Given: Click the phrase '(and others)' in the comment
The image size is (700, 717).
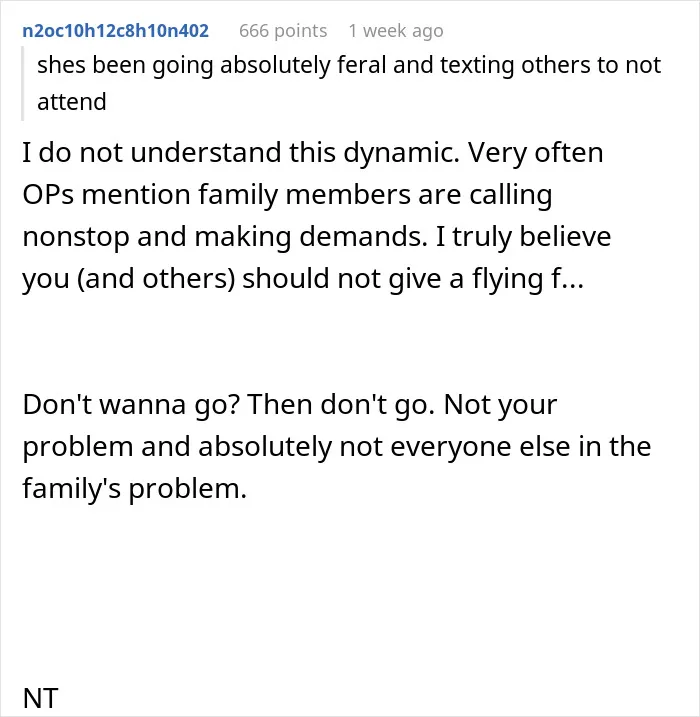Looking at the screenshot, I should [x=155, y=279].
